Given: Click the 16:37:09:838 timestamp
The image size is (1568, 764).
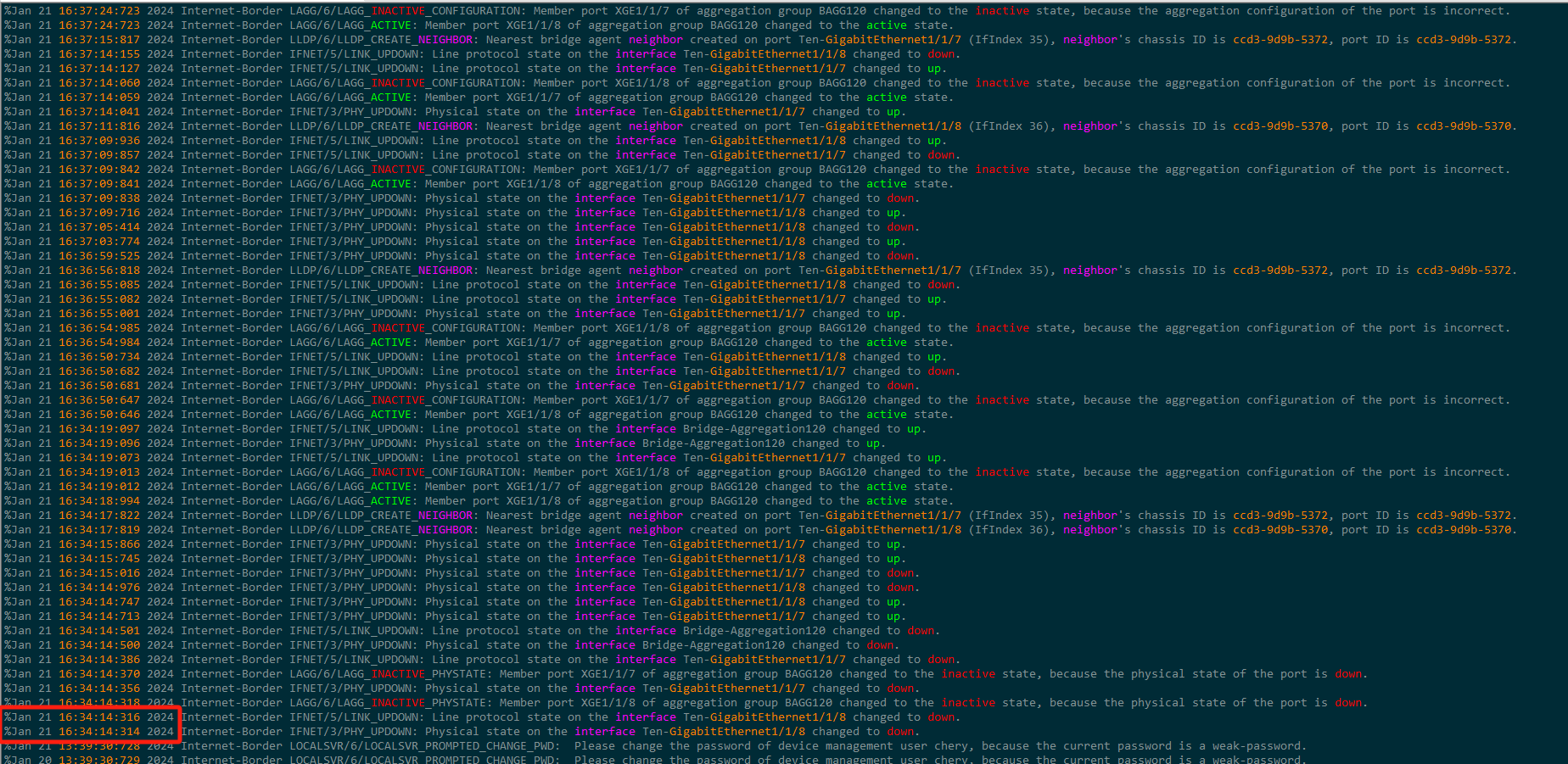Looking at the screenshot, I should click(99, 198).
